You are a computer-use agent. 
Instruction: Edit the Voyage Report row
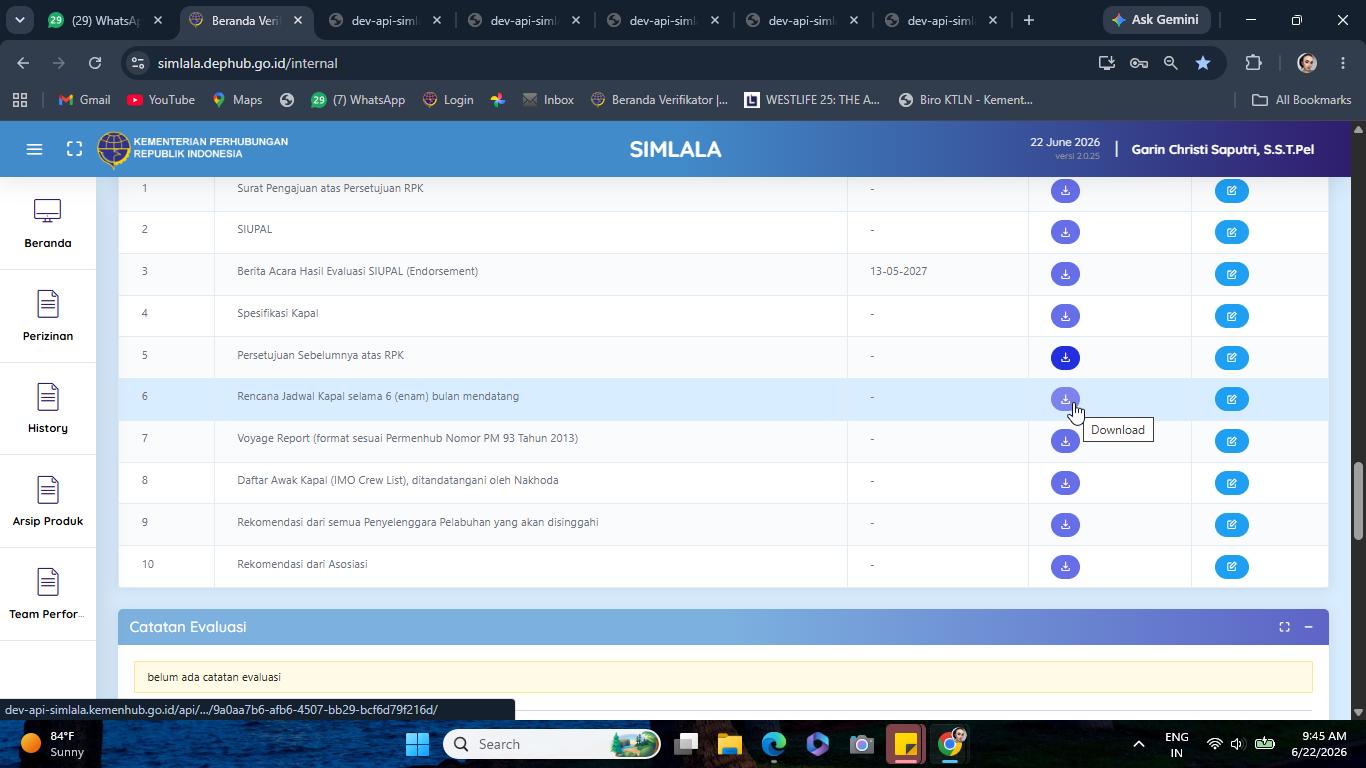click(1231, 441)
